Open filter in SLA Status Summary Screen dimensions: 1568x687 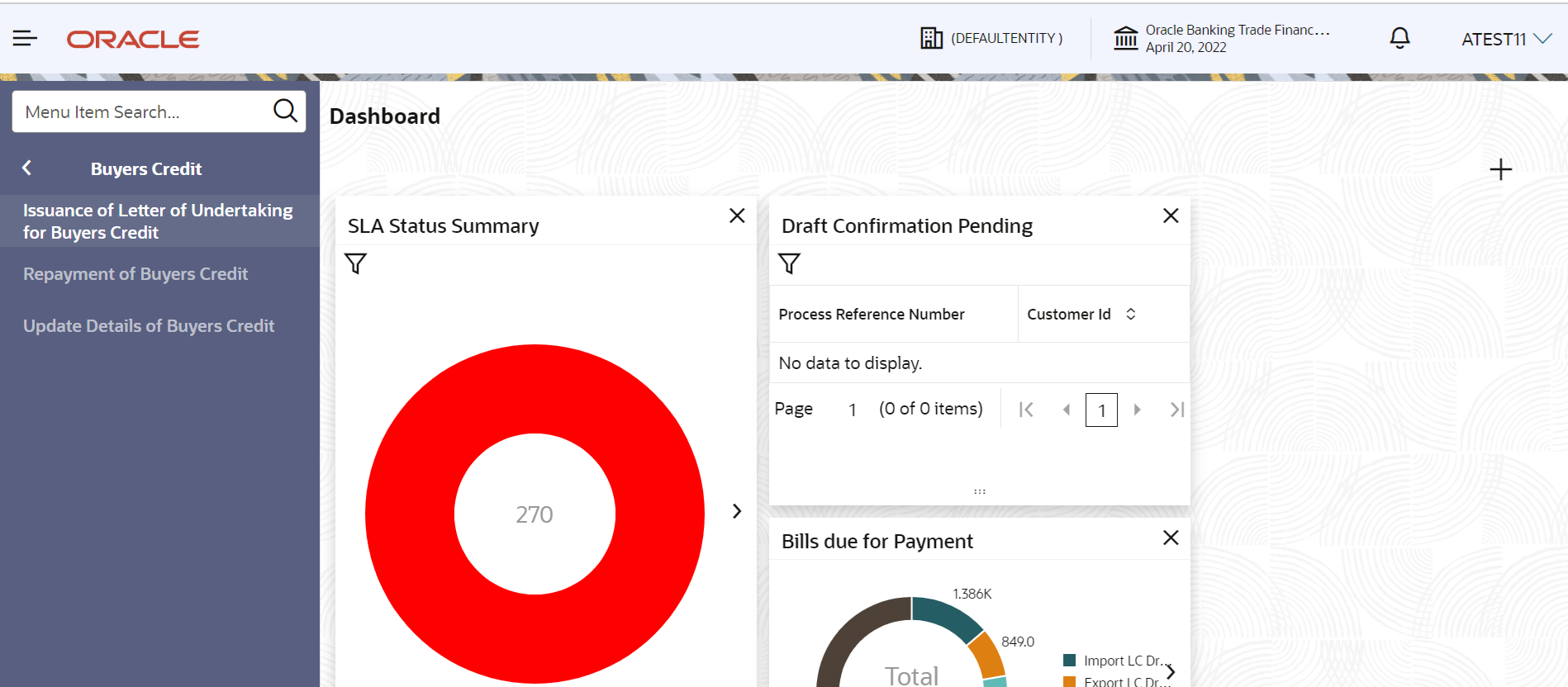coord(356,264)
